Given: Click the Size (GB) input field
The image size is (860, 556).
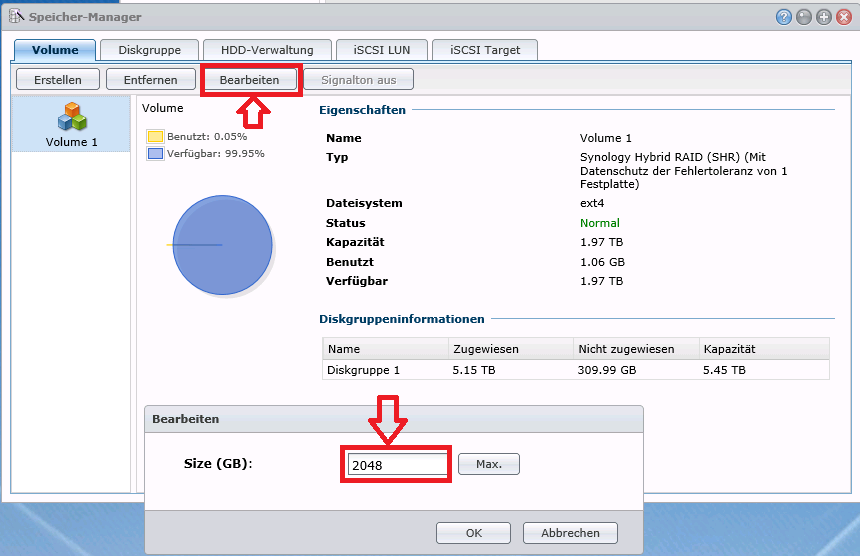Looking at the screenshot, I should coord(397,465).
